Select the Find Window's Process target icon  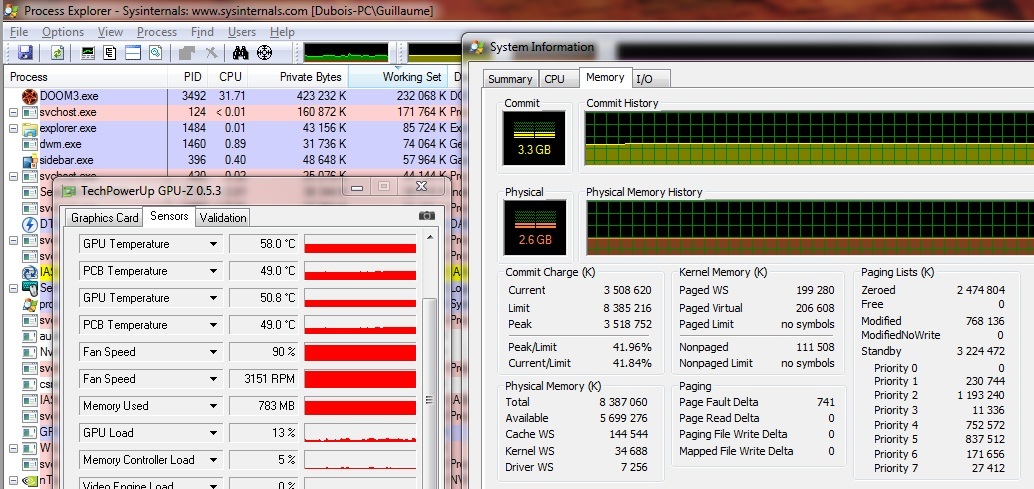[x=264, y=53]
